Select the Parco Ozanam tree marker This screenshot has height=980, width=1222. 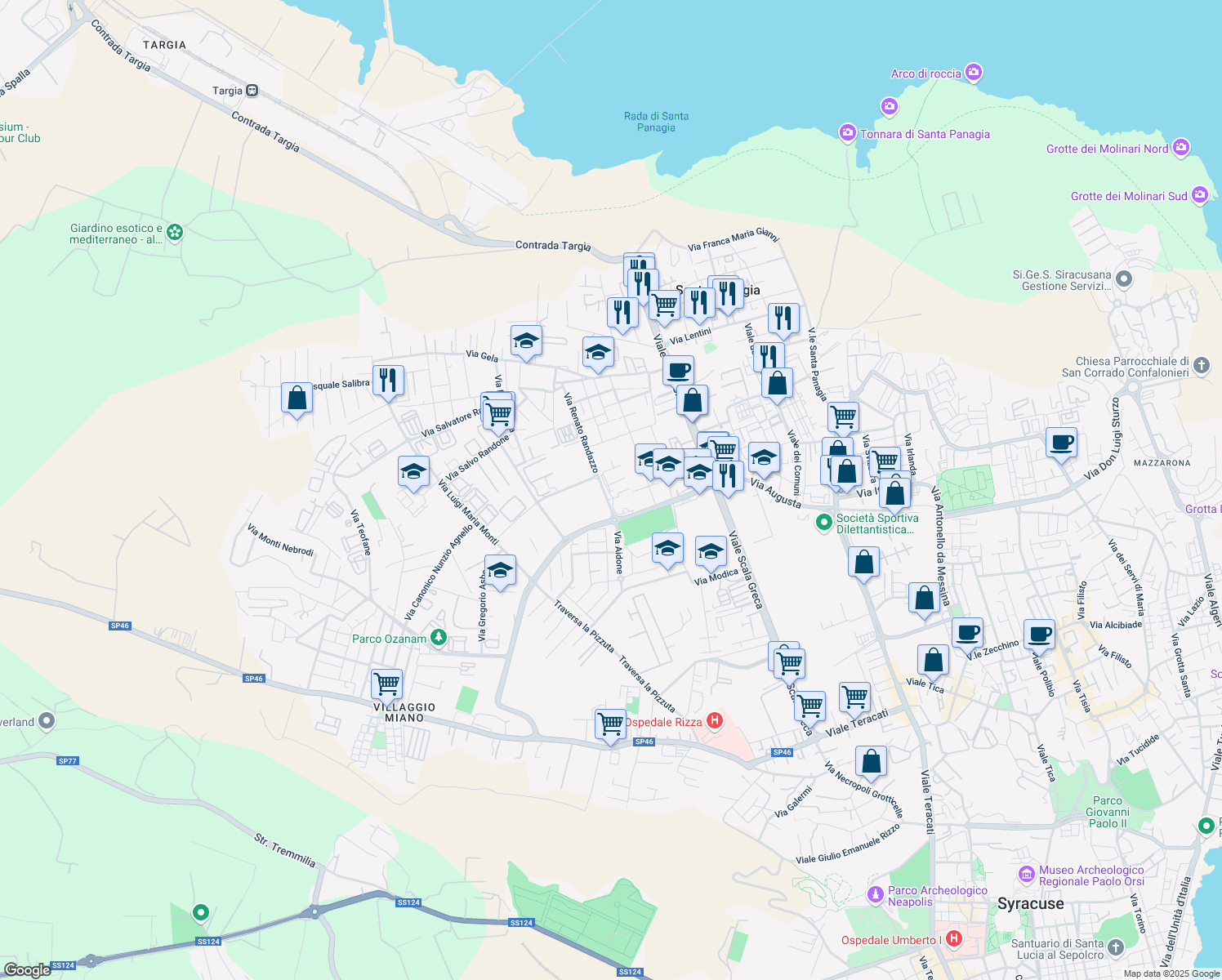pyautogui.click(x=439, y=638)
